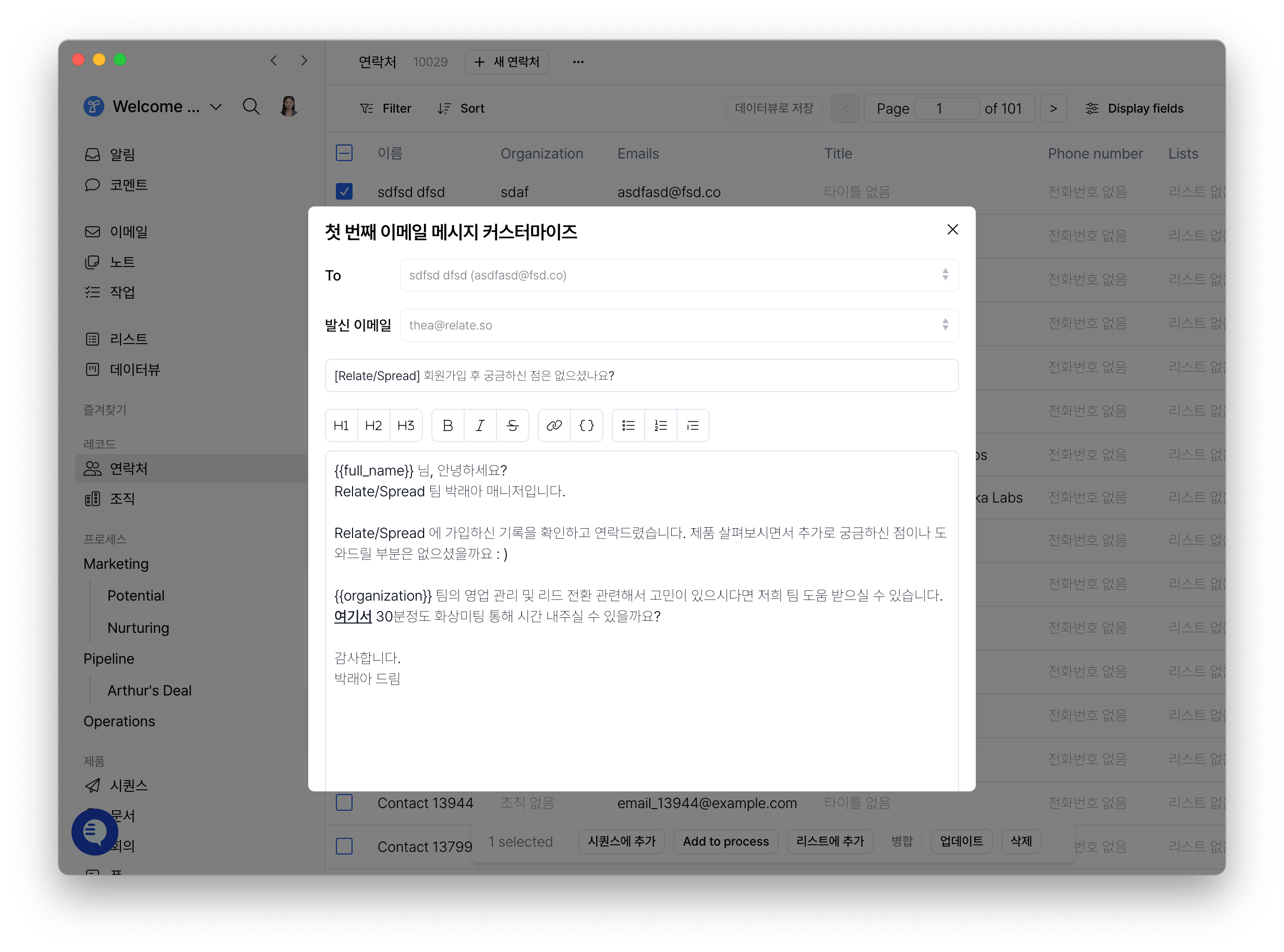This screenshot has width=1284, height=952.
Task: Insert a numbered list
Action: (660, 425)
